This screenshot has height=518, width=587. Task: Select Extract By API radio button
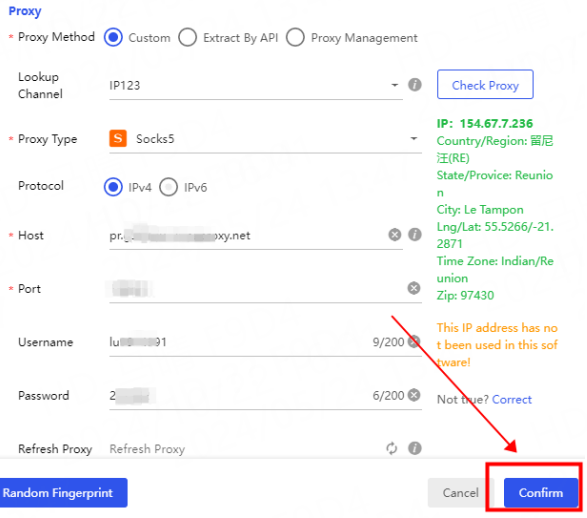point(188,37)
